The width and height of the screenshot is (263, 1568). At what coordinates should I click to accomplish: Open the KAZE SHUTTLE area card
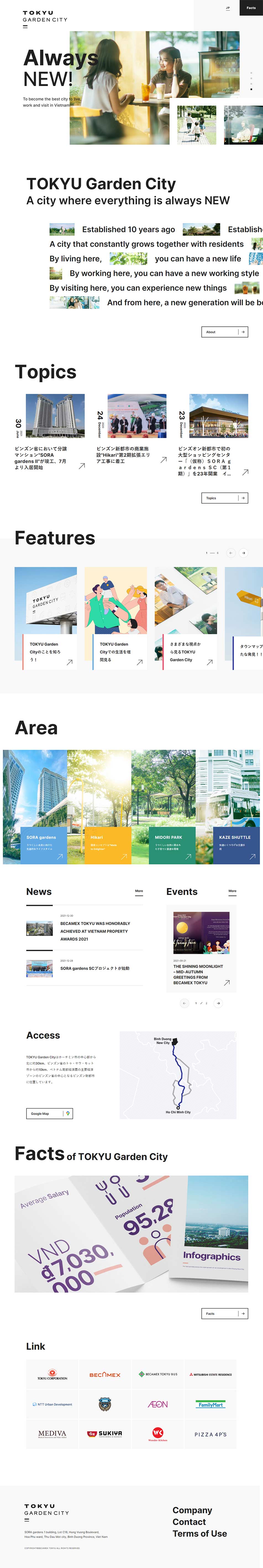tap(228, 807)
